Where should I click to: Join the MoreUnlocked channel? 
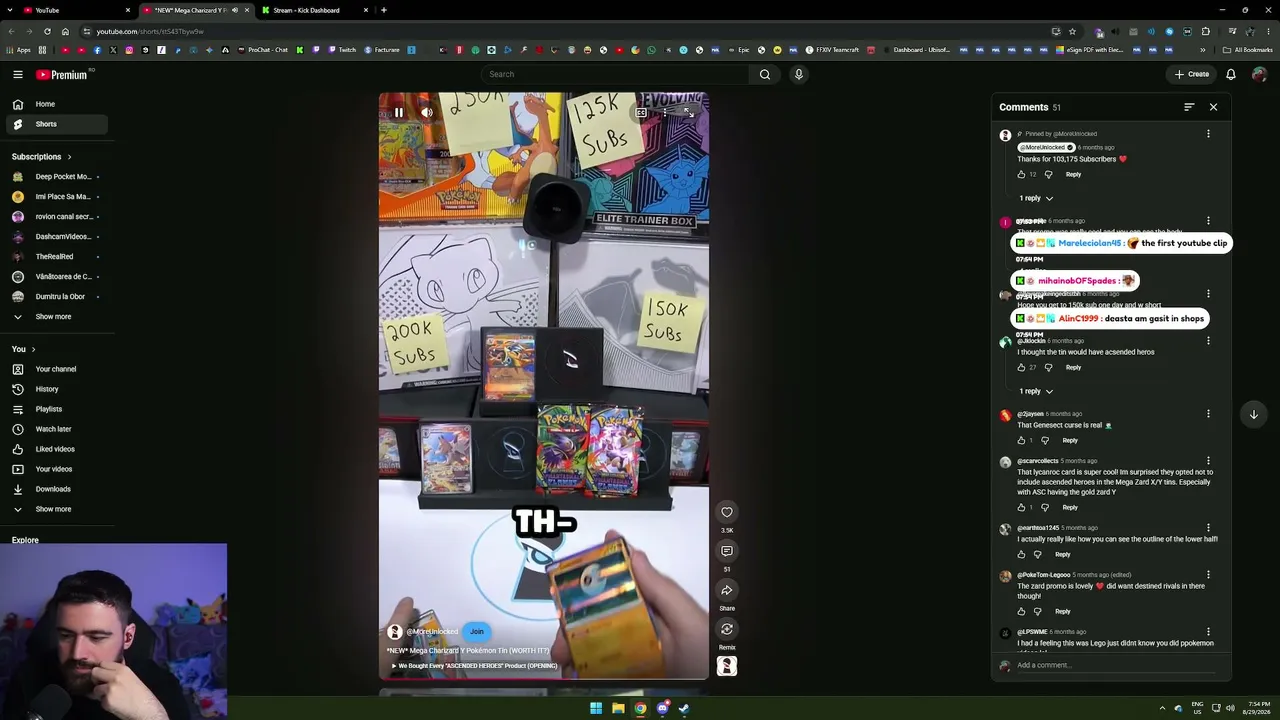[477, 632]
